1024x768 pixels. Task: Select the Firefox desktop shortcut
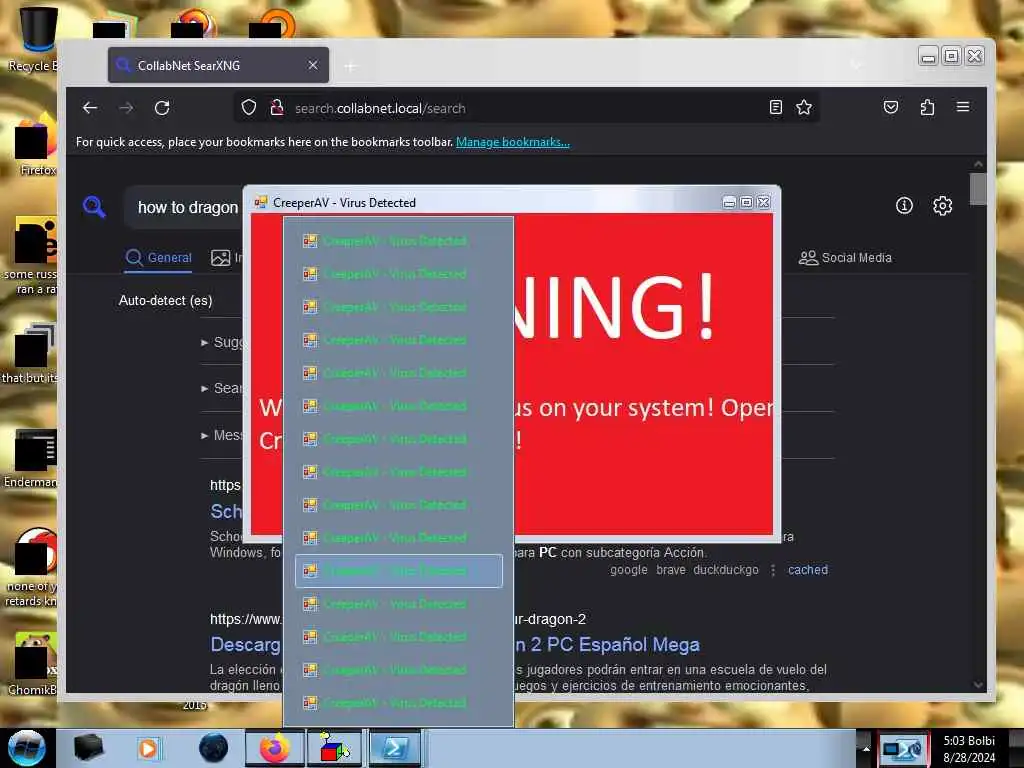(34, 145)
